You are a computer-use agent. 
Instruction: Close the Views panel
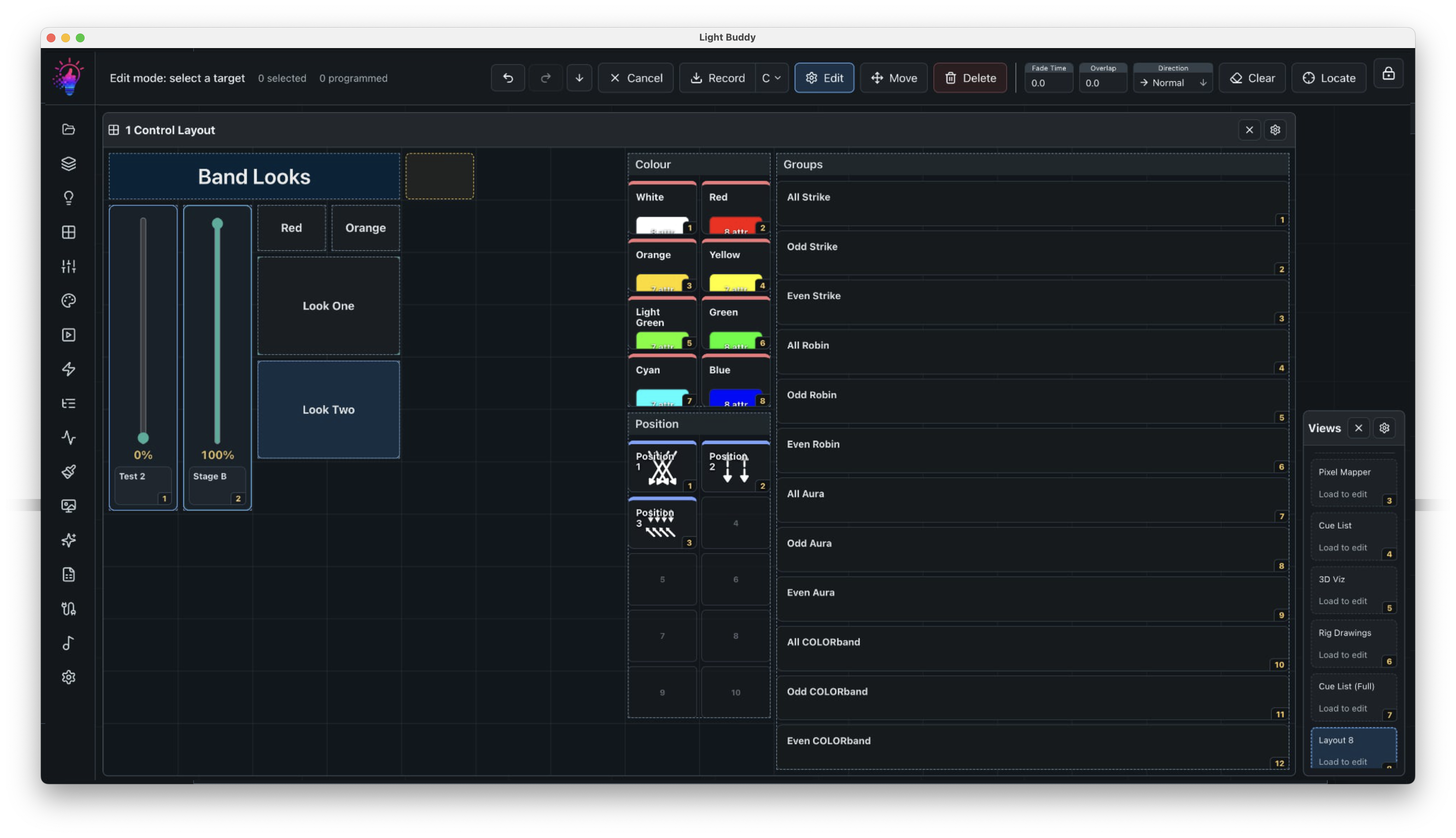pyautogui.click(x=1358, y=428)
